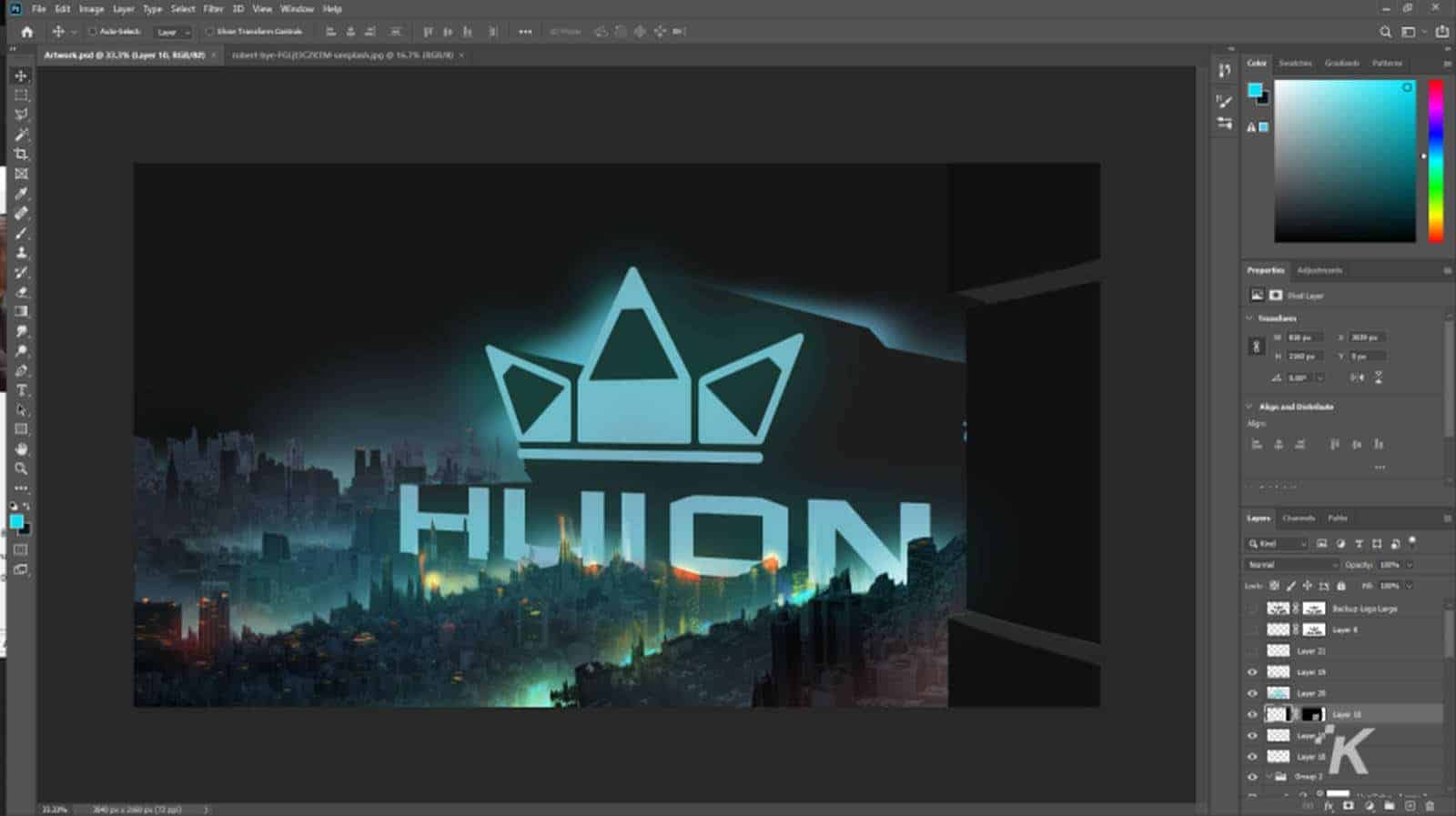Open the Brush Settings panel icon
This screenshot has height=816, width=1456.
[x=1225, y=101]
